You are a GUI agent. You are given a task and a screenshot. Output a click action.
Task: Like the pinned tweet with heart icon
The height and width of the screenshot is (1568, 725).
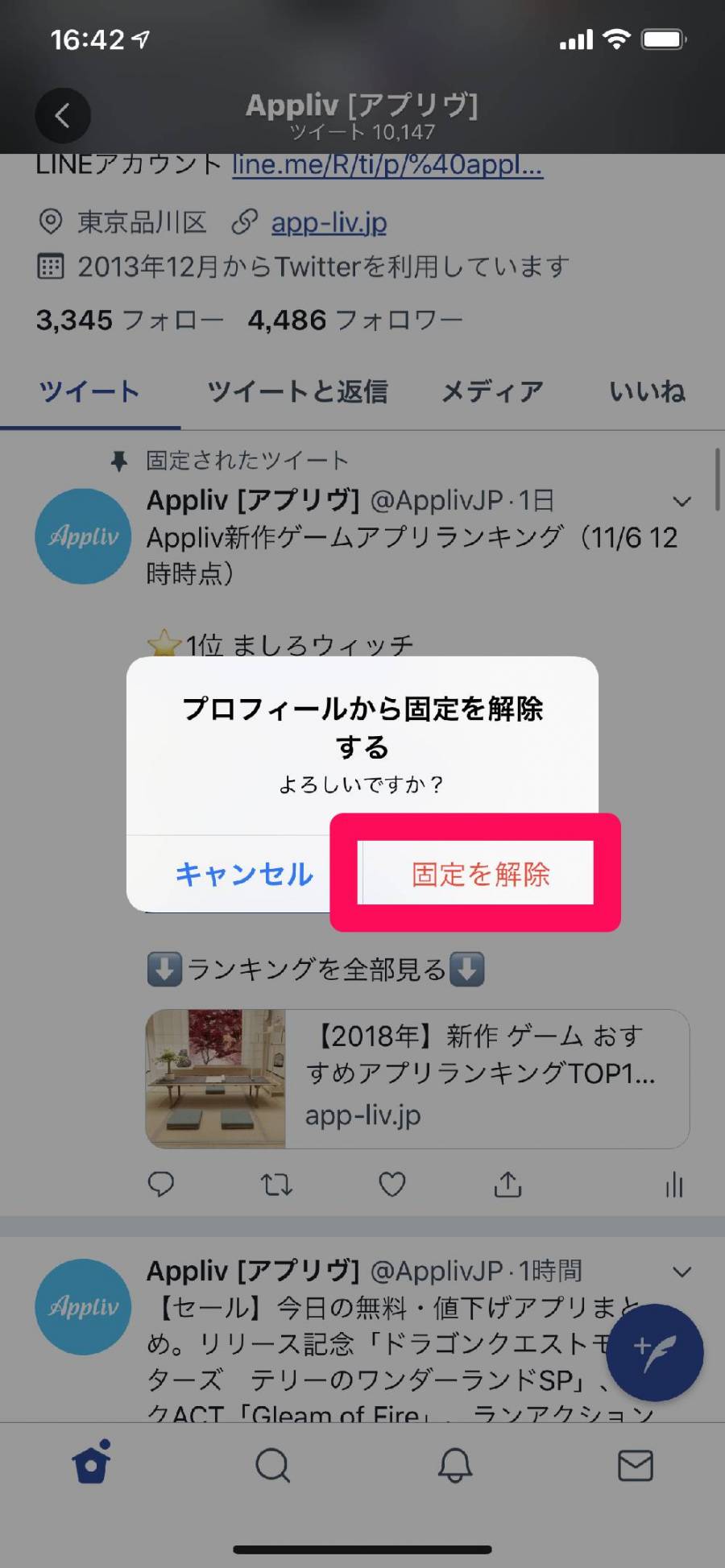tap(392, 1185)
